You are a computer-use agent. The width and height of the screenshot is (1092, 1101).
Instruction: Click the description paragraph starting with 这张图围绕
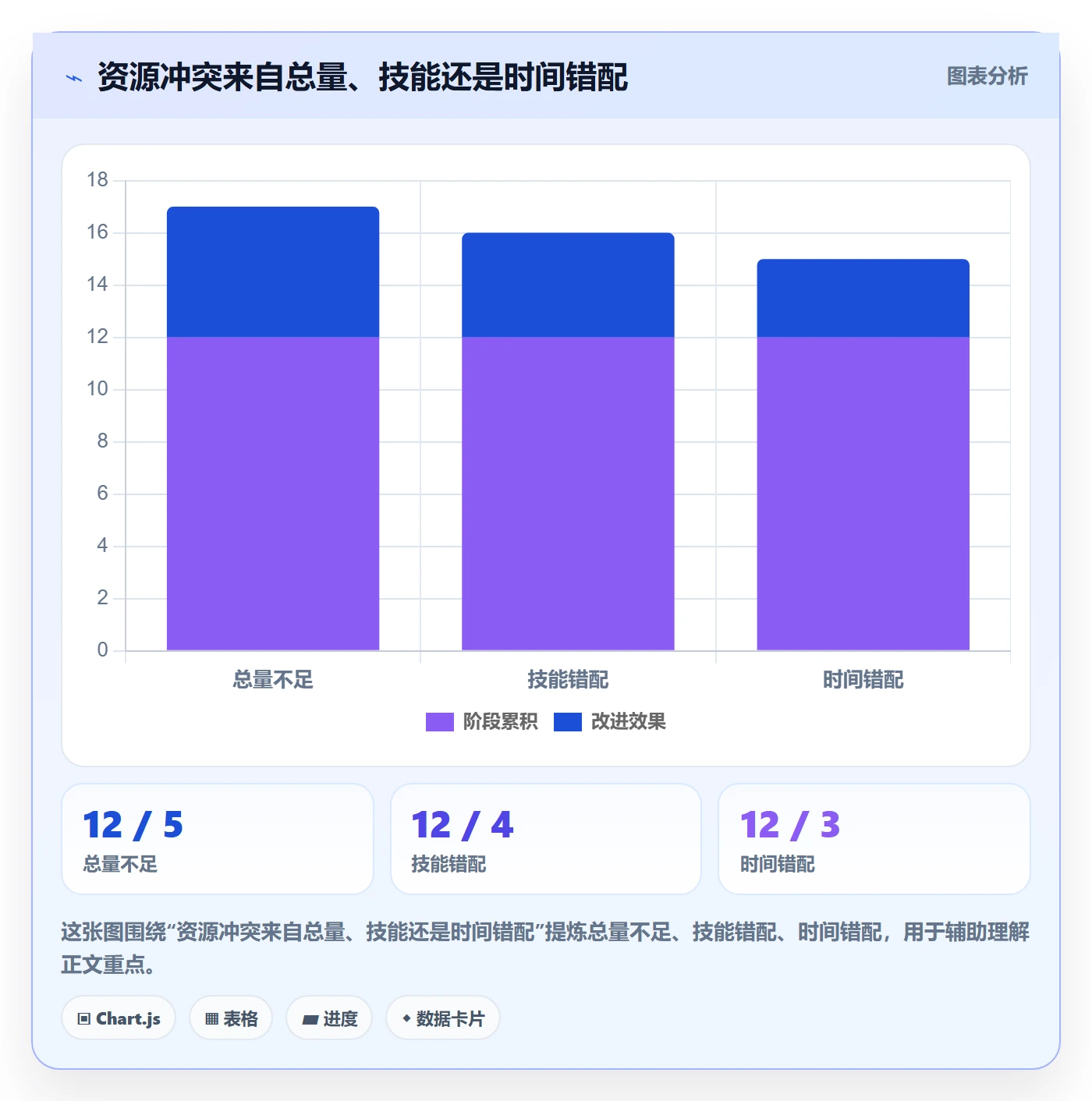545,948
